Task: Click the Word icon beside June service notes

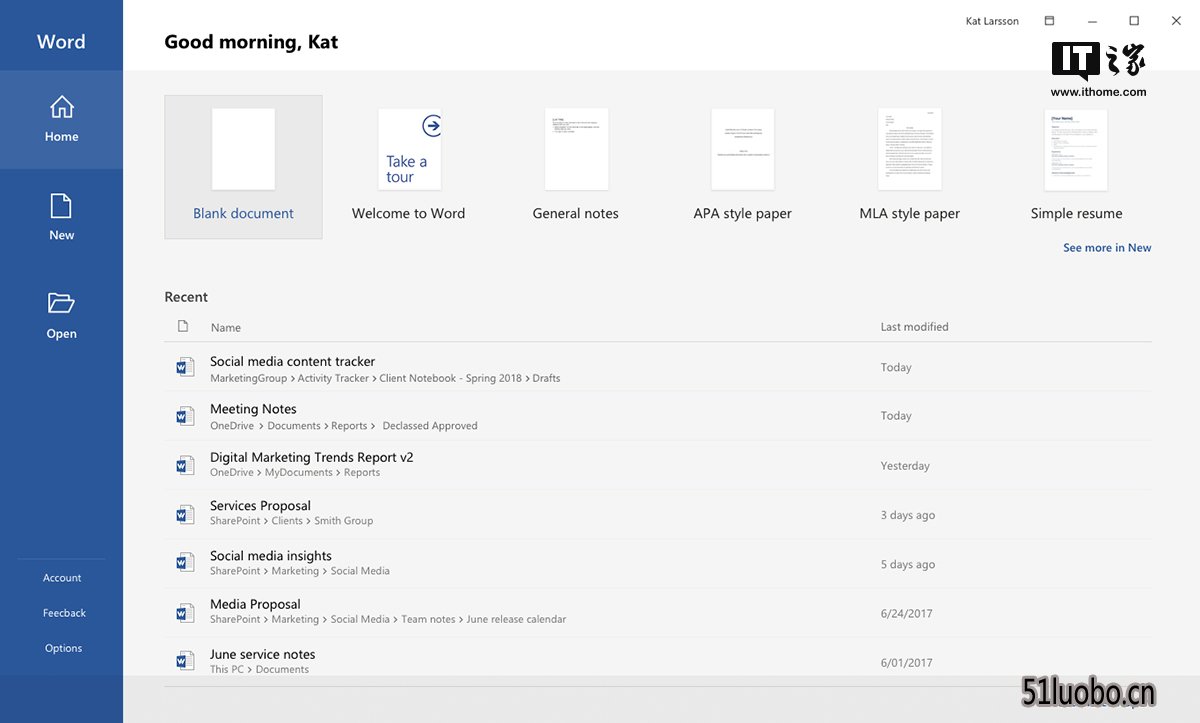Action: 185,660
